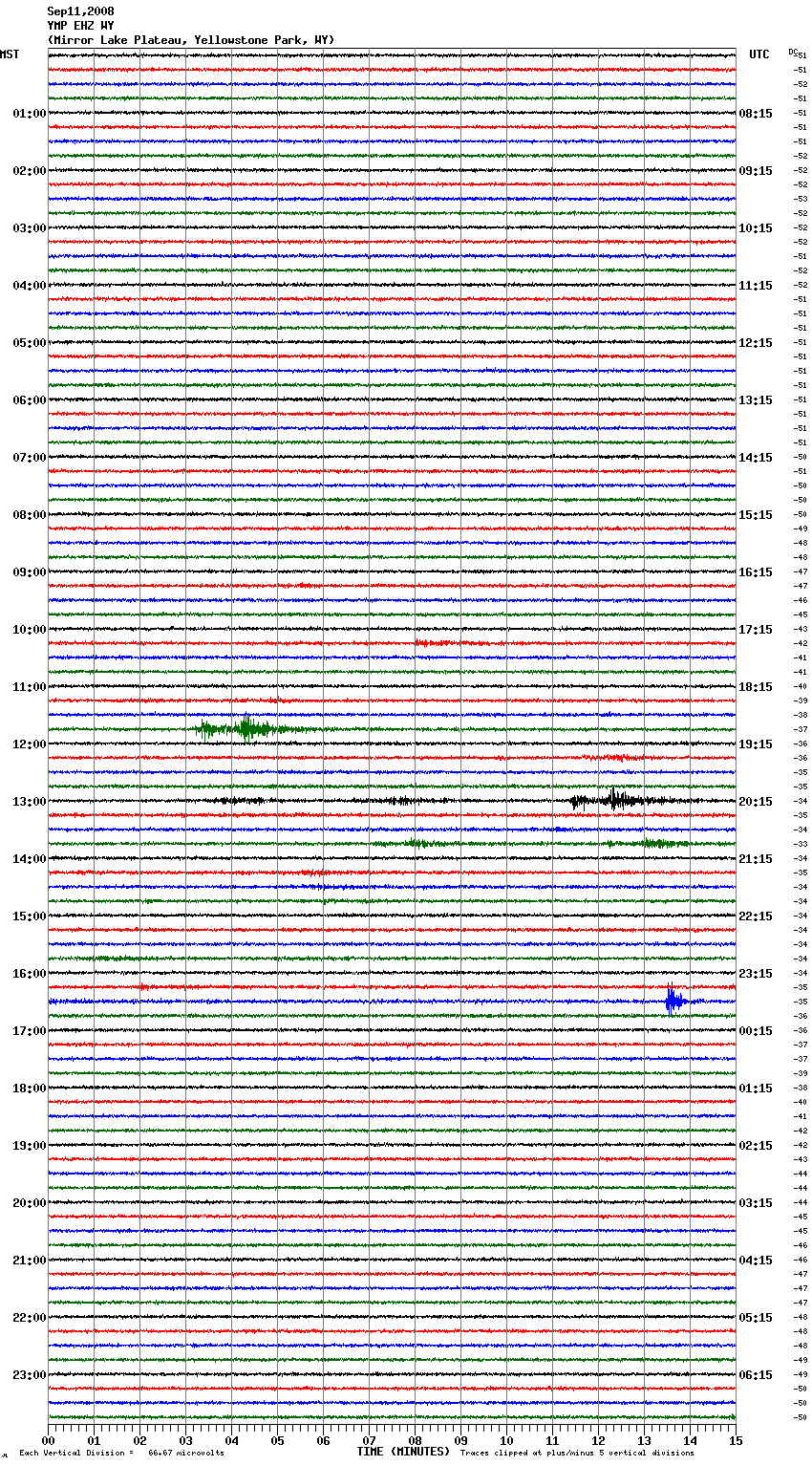
Task: Pick the 16:00 MST time label
Action: [x=30, y=974]
